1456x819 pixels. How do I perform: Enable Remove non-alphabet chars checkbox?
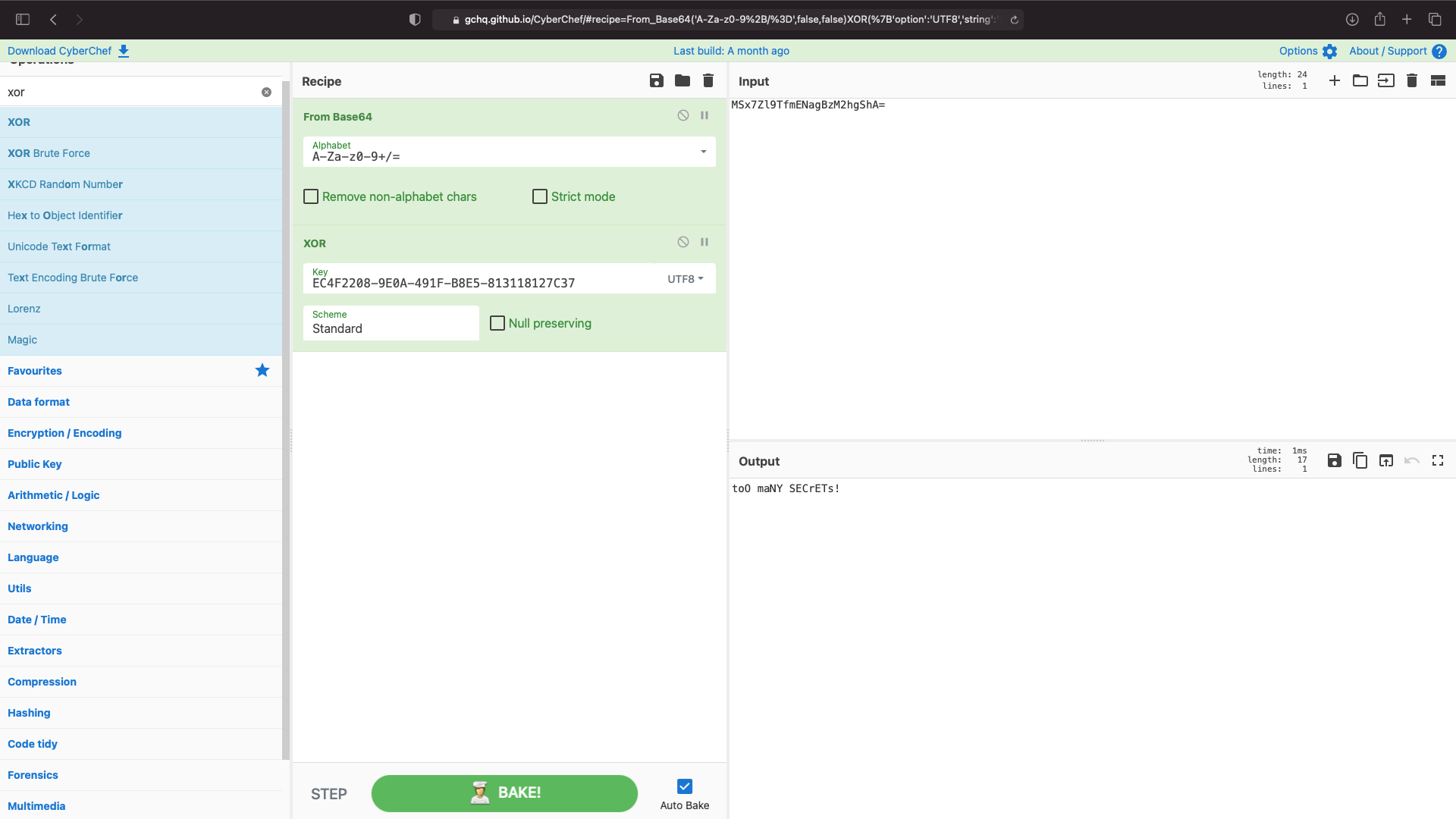311,196
